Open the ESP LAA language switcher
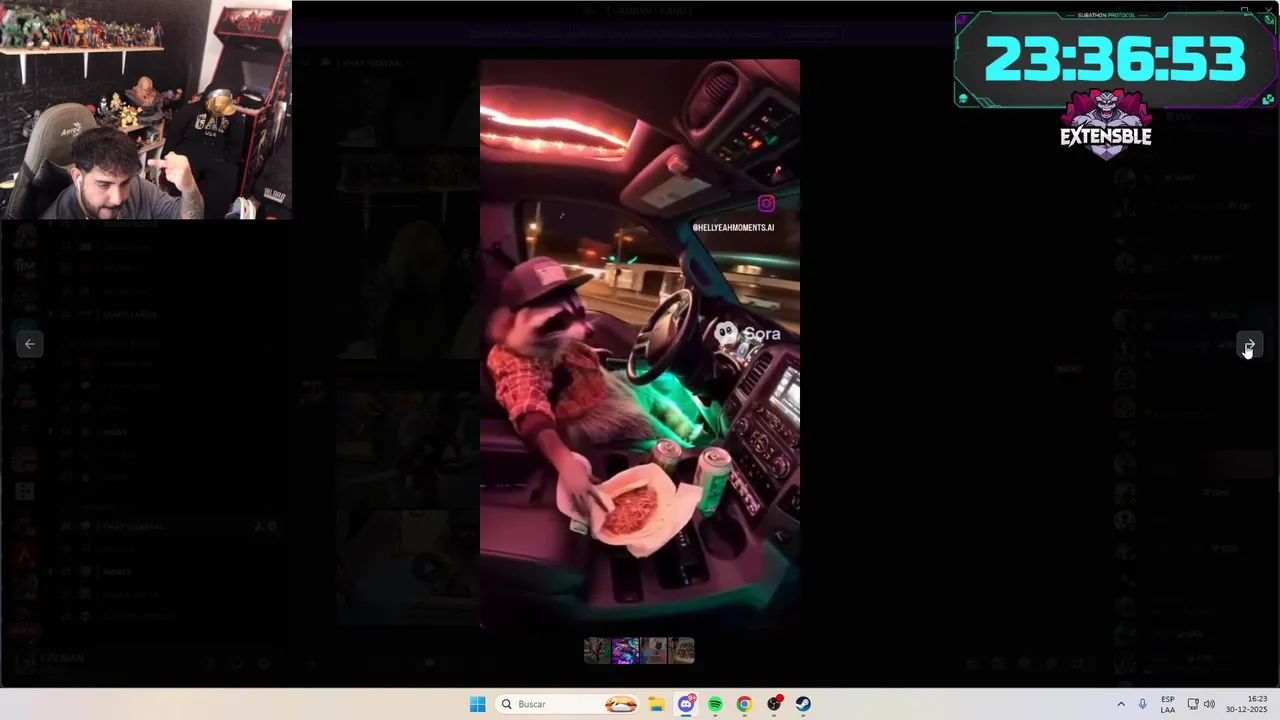This screenshot has height=720, width=1280. click(x=1168, y=704)
